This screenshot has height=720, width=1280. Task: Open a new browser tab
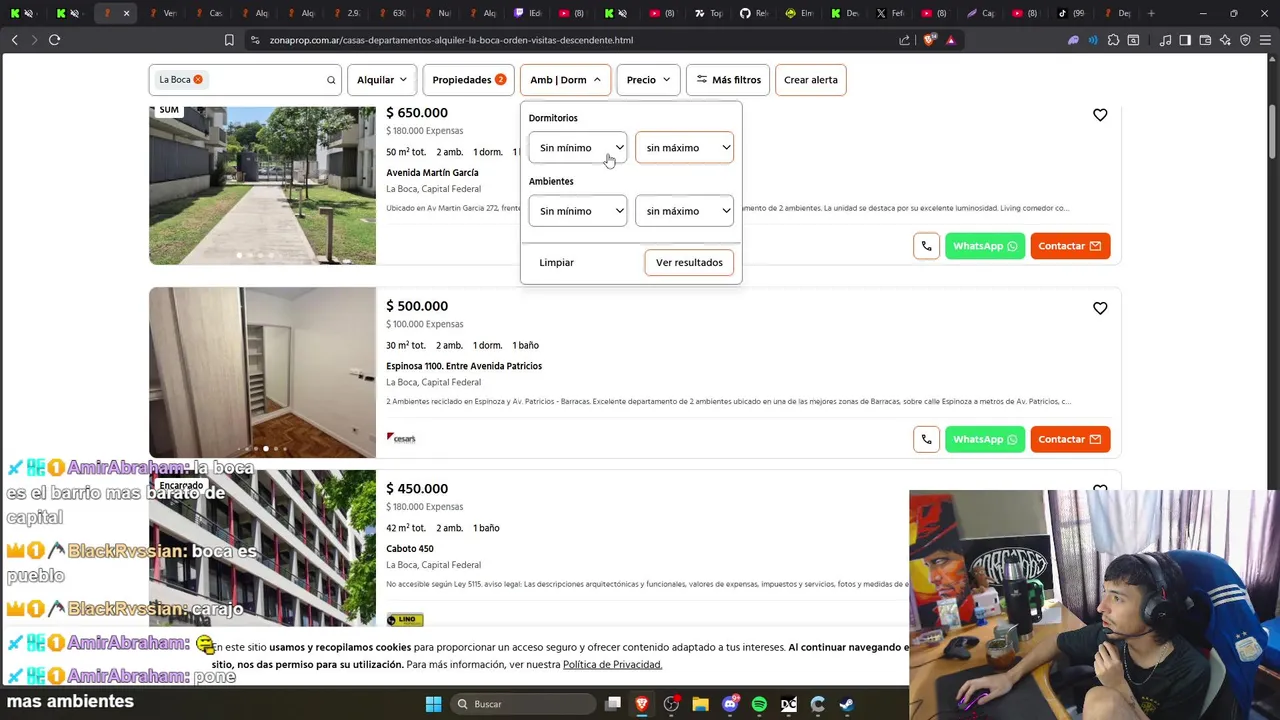coord(1151,13)
